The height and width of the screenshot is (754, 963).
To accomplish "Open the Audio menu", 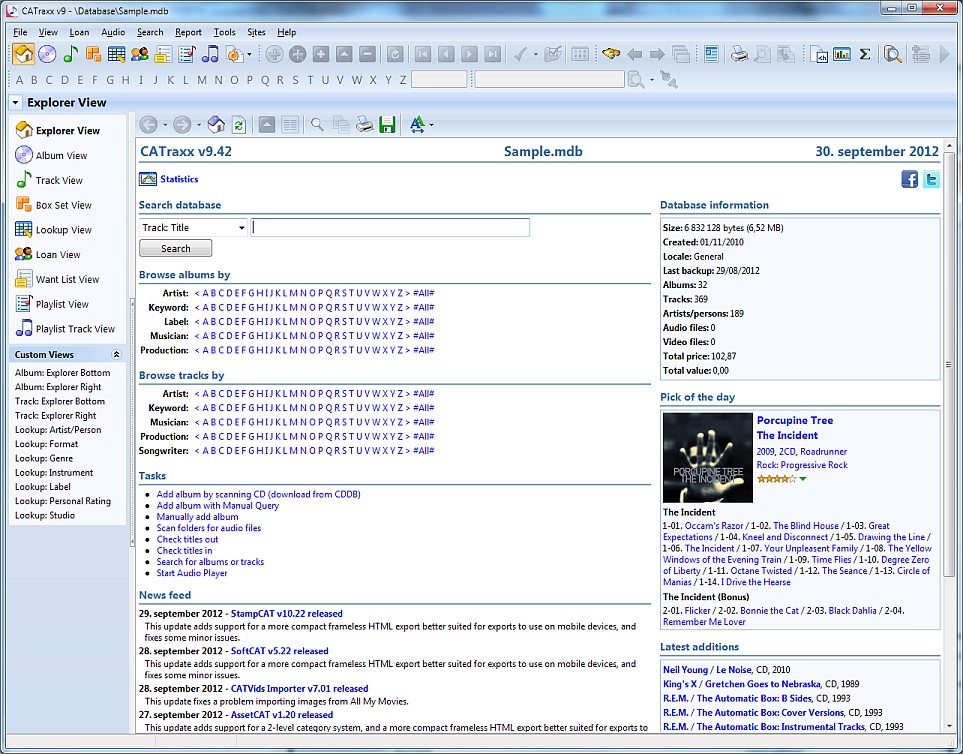I will pyautogui.click(x=113, y=32).
